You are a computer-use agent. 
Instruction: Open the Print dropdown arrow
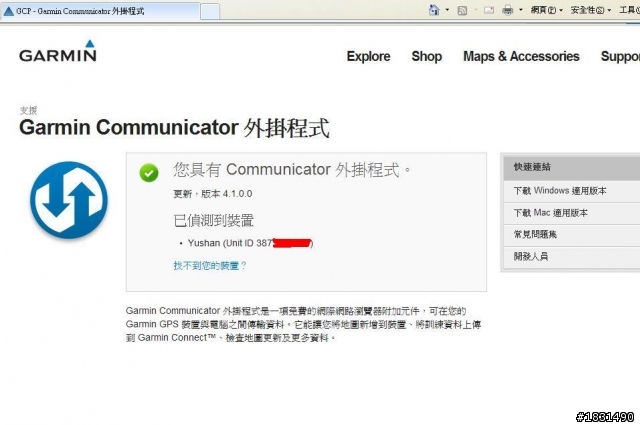pos(521,10)
